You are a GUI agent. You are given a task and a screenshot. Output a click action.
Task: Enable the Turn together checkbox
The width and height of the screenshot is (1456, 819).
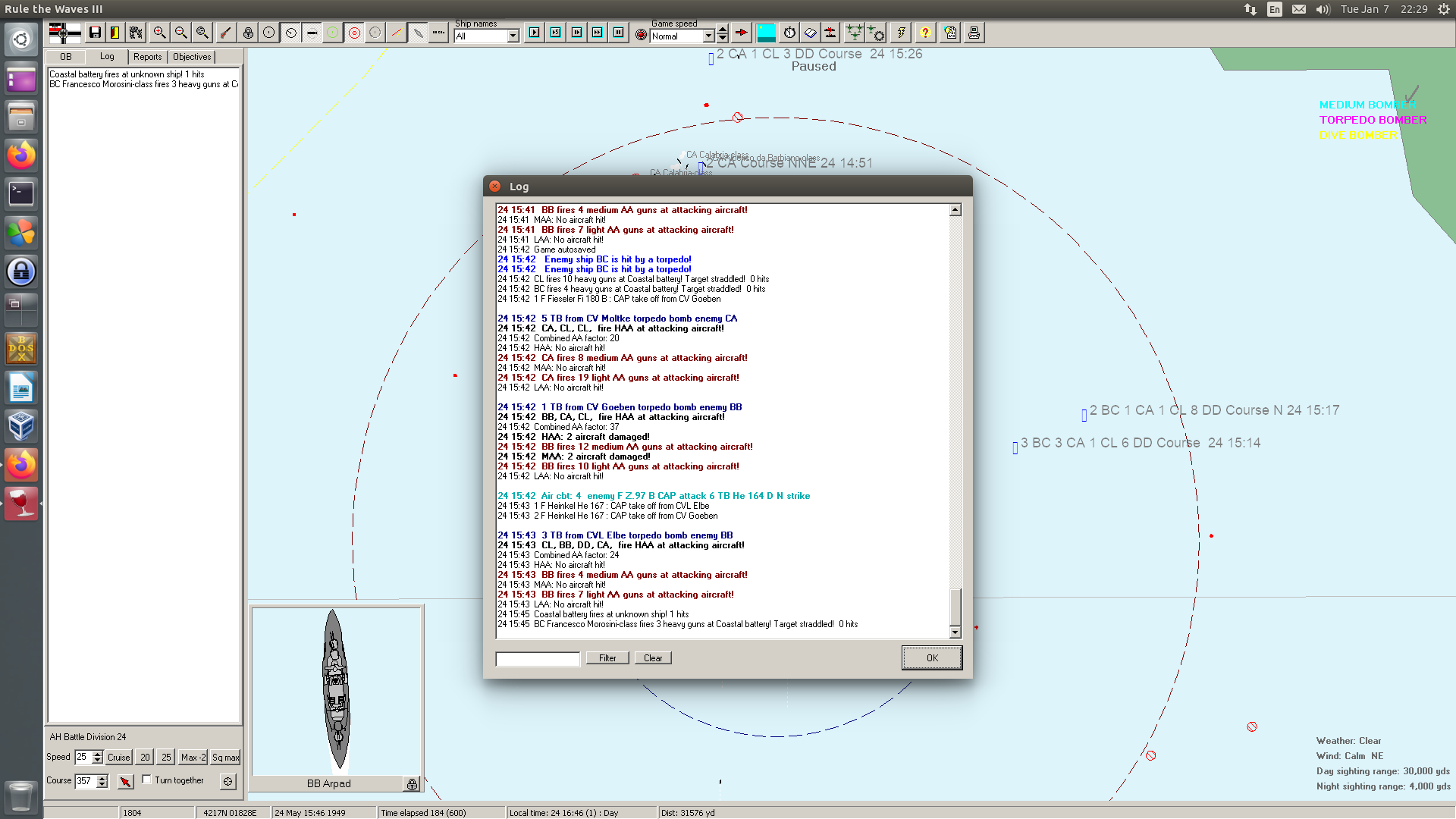147,780
